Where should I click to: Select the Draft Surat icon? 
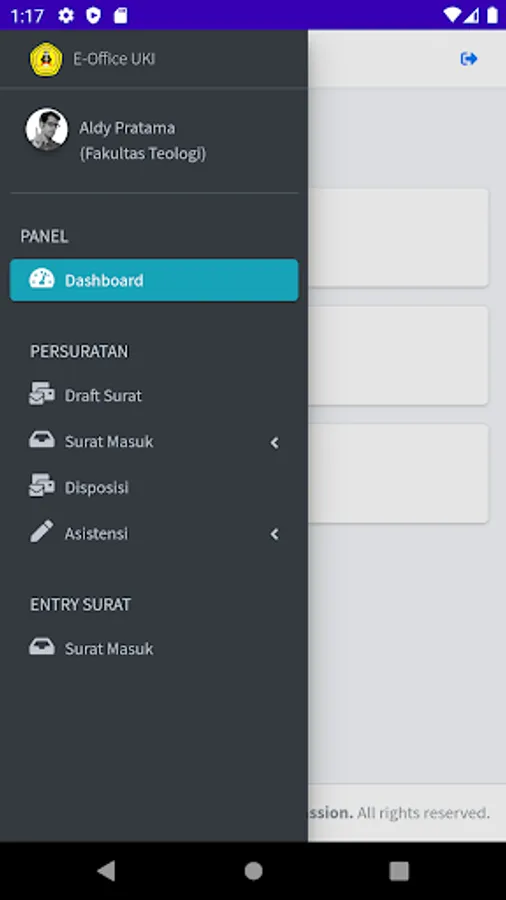pos(42,394)
